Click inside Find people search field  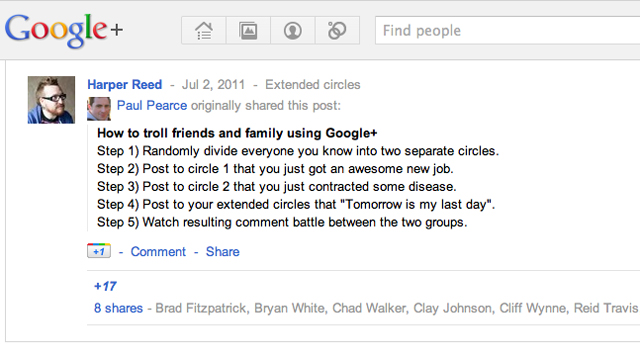[507, 31]
